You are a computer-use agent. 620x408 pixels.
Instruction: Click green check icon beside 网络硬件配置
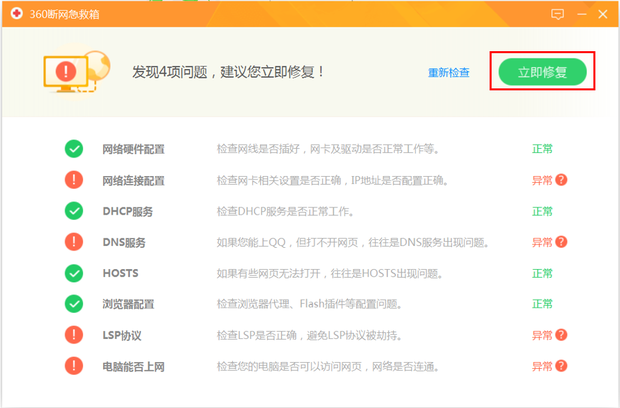[74, 149]
